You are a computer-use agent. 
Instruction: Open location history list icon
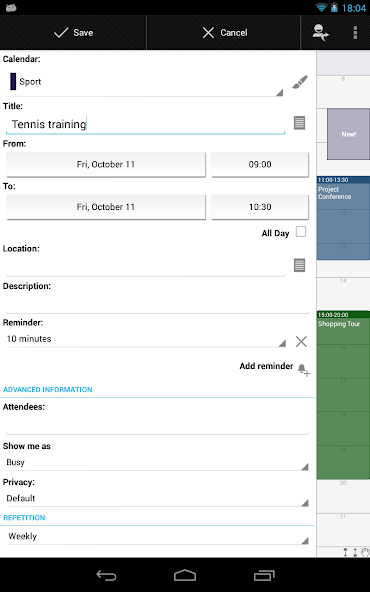point(299,265)
